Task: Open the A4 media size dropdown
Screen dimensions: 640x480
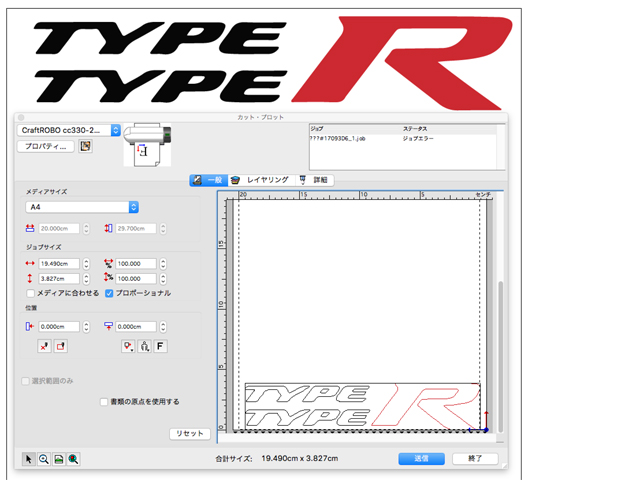Action: [82, 207]
